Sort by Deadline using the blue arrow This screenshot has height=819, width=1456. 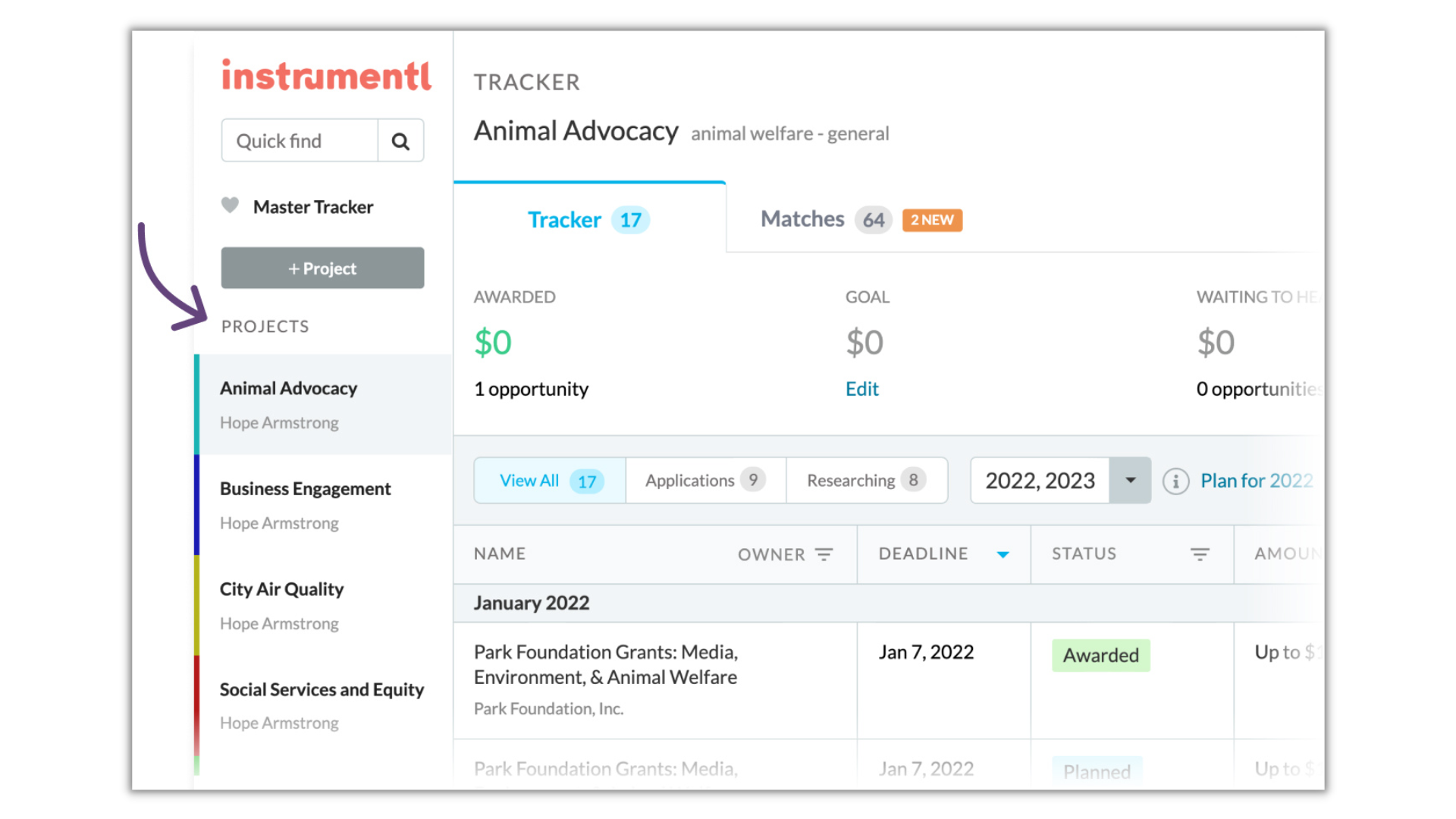1003,554
